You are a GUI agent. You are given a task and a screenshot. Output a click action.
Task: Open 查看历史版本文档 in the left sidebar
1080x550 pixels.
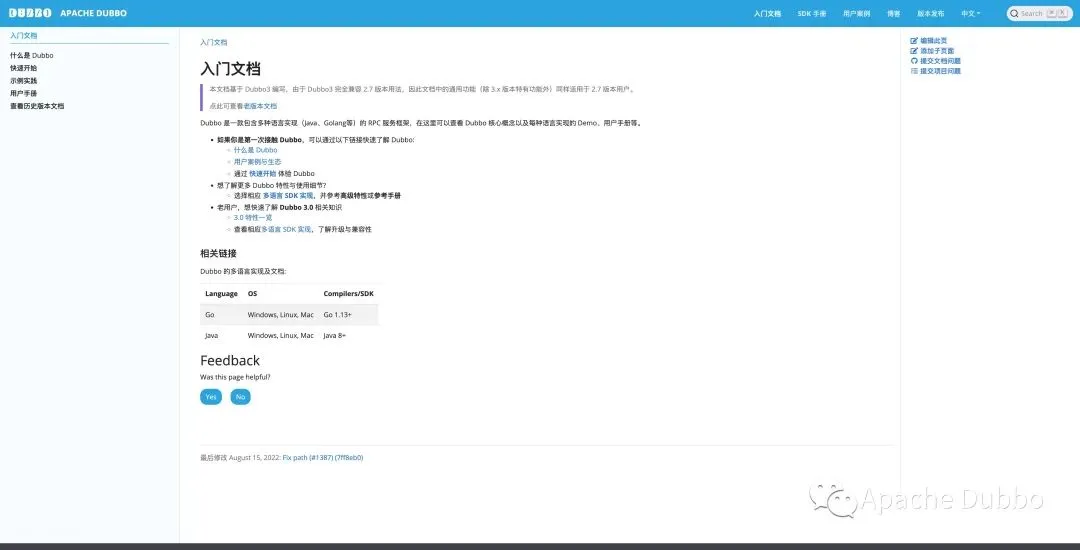coord(37,106)
